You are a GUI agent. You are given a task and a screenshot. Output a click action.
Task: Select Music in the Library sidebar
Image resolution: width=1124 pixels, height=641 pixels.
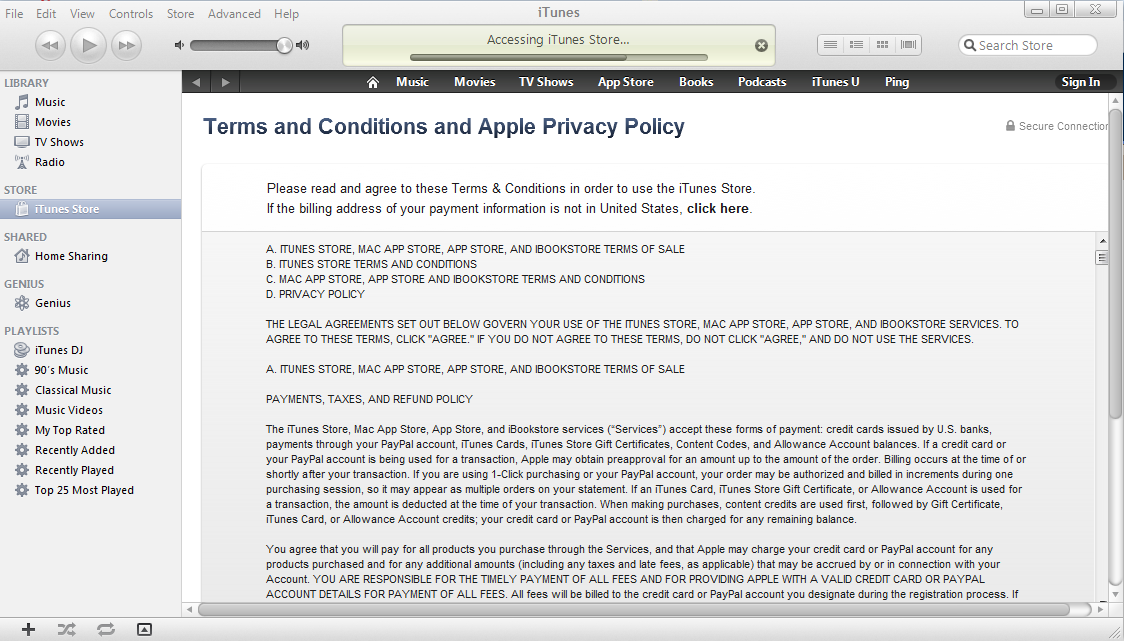point(90,102)
